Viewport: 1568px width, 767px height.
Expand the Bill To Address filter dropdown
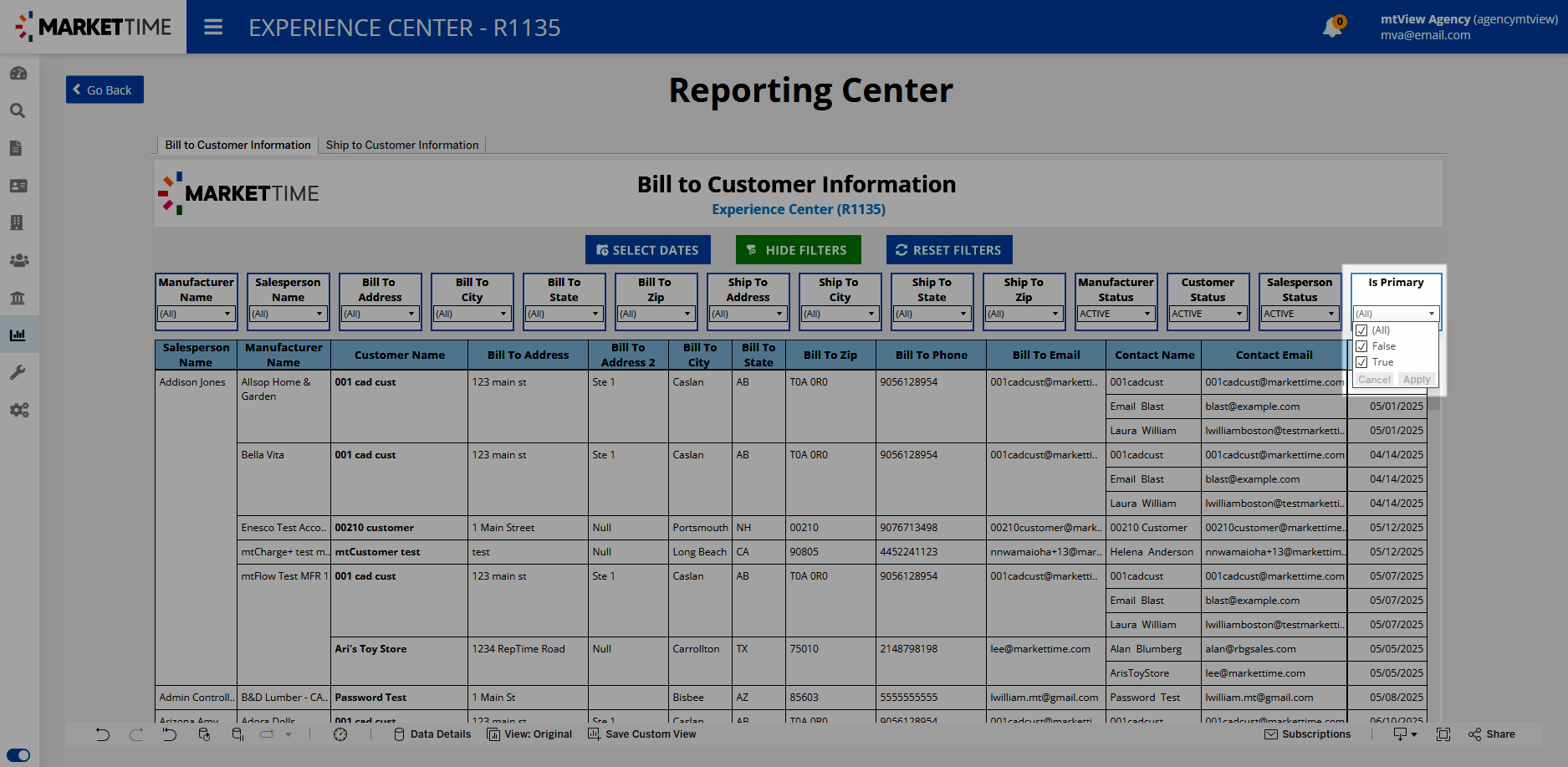coord(380,314)
